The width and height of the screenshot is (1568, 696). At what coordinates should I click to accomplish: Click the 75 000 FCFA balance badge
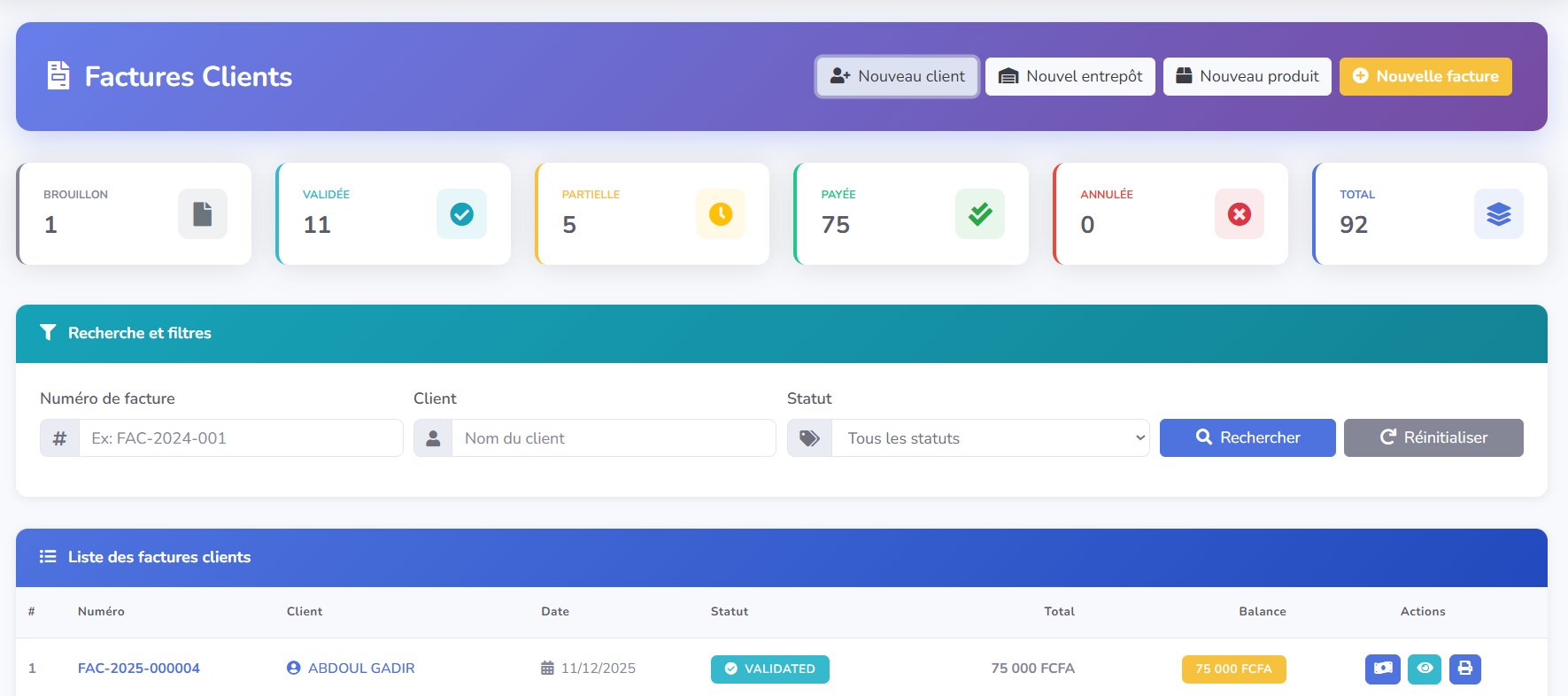click(1233, 669)
